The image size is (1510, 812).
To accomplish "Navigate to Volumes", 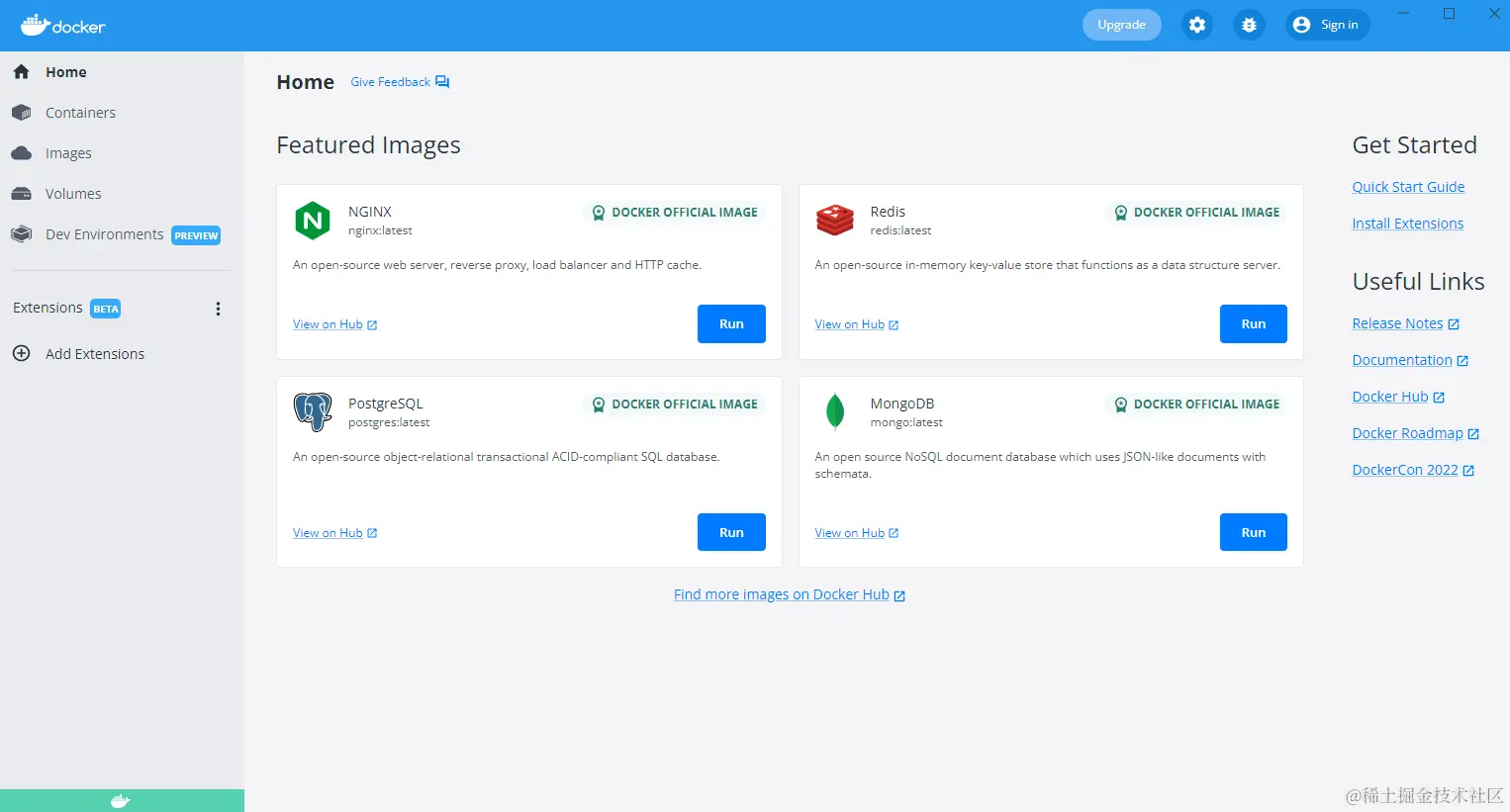I will 122,194.
